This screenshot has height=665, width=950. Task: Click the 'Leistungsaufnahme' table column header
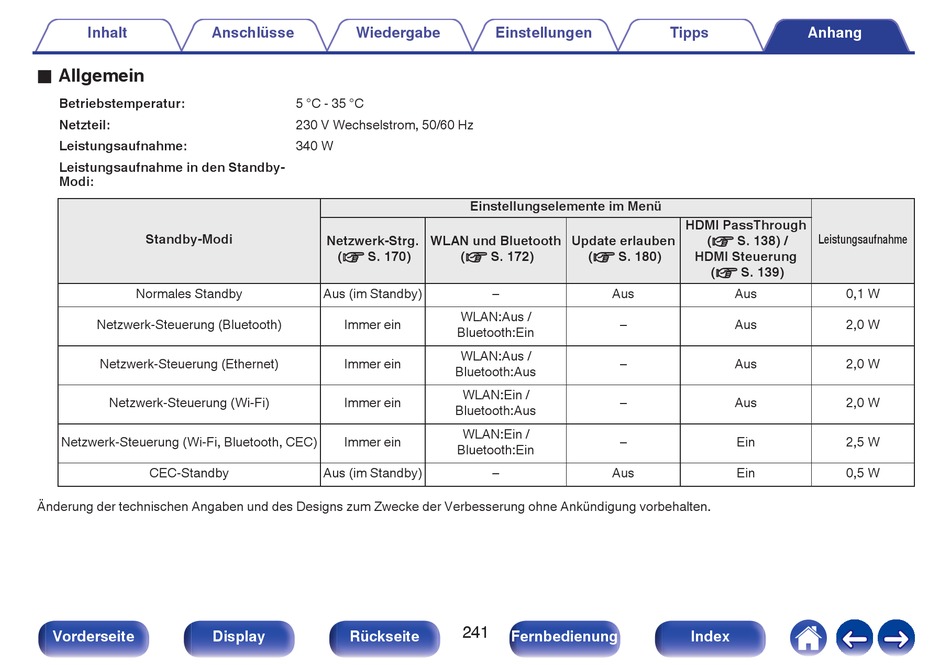coord(863,239)
